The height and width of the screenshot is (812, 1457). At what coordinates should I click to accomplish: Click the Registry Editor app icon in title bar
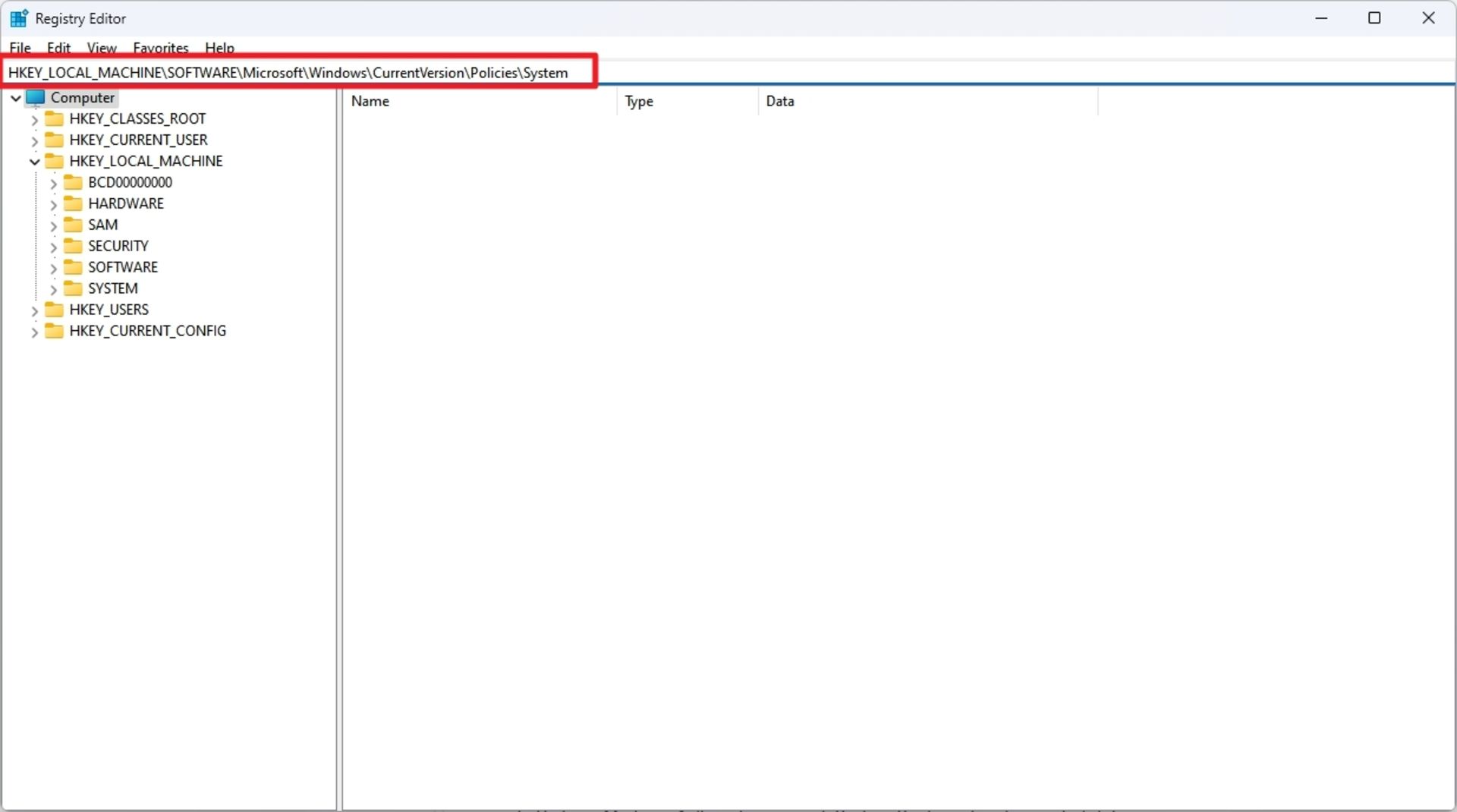click(18, 18)
